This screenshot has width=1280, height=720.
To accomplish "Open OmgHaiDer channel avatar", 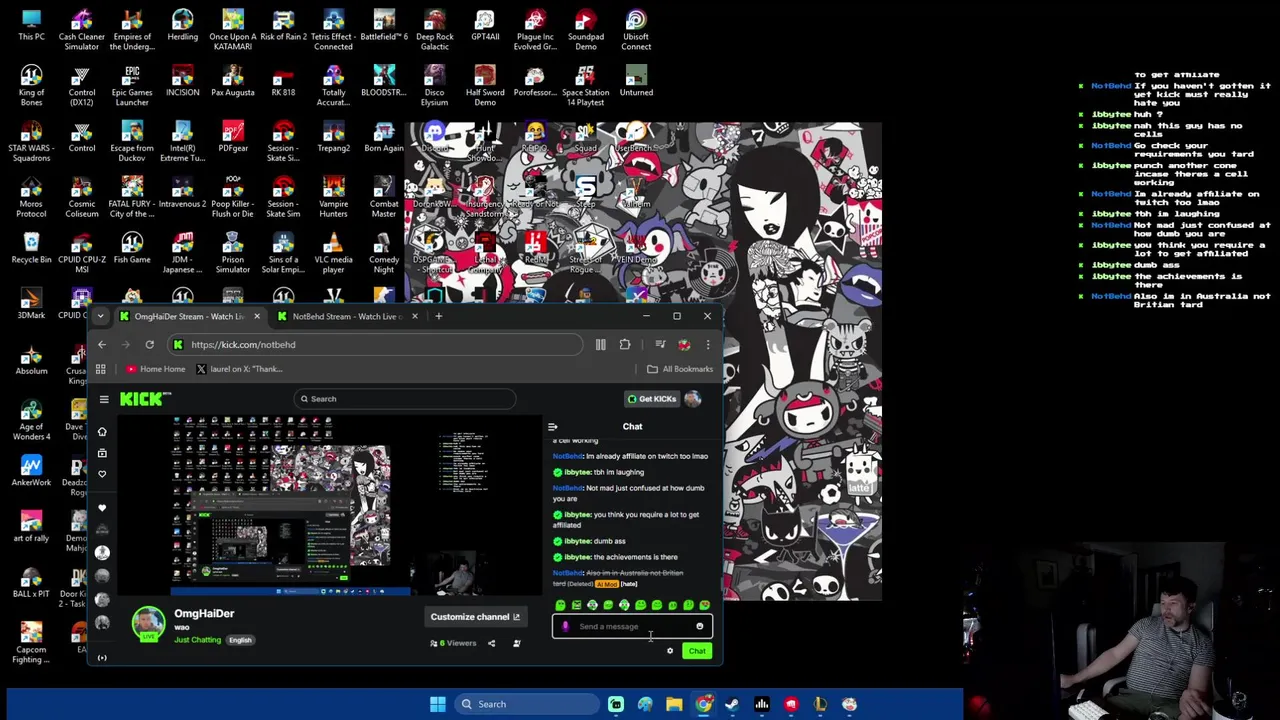I will 149,622.
